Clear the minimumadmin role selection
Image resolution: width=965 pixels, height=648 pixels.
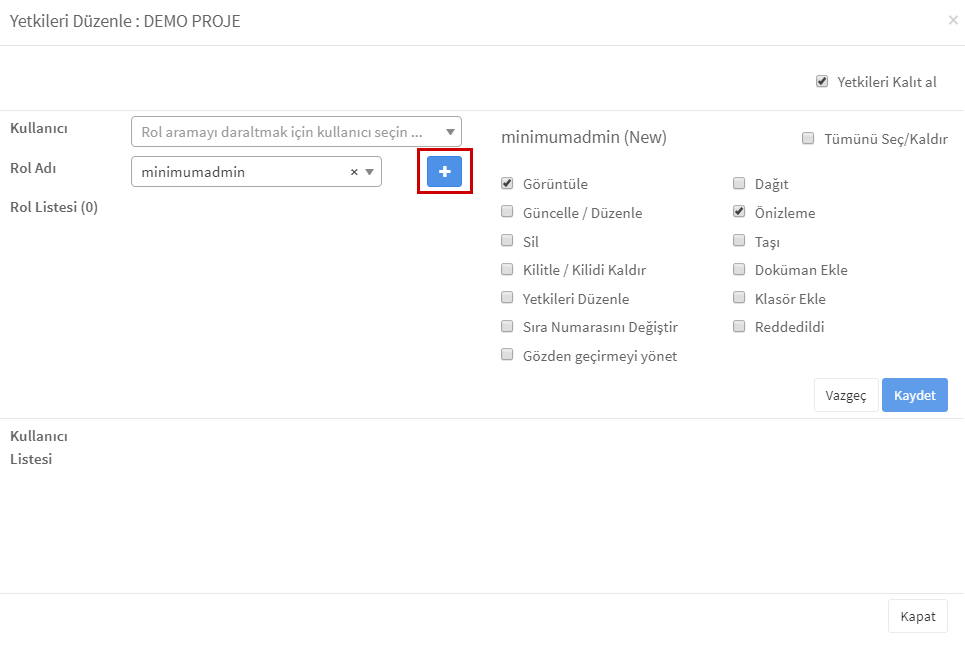[354, 172]
